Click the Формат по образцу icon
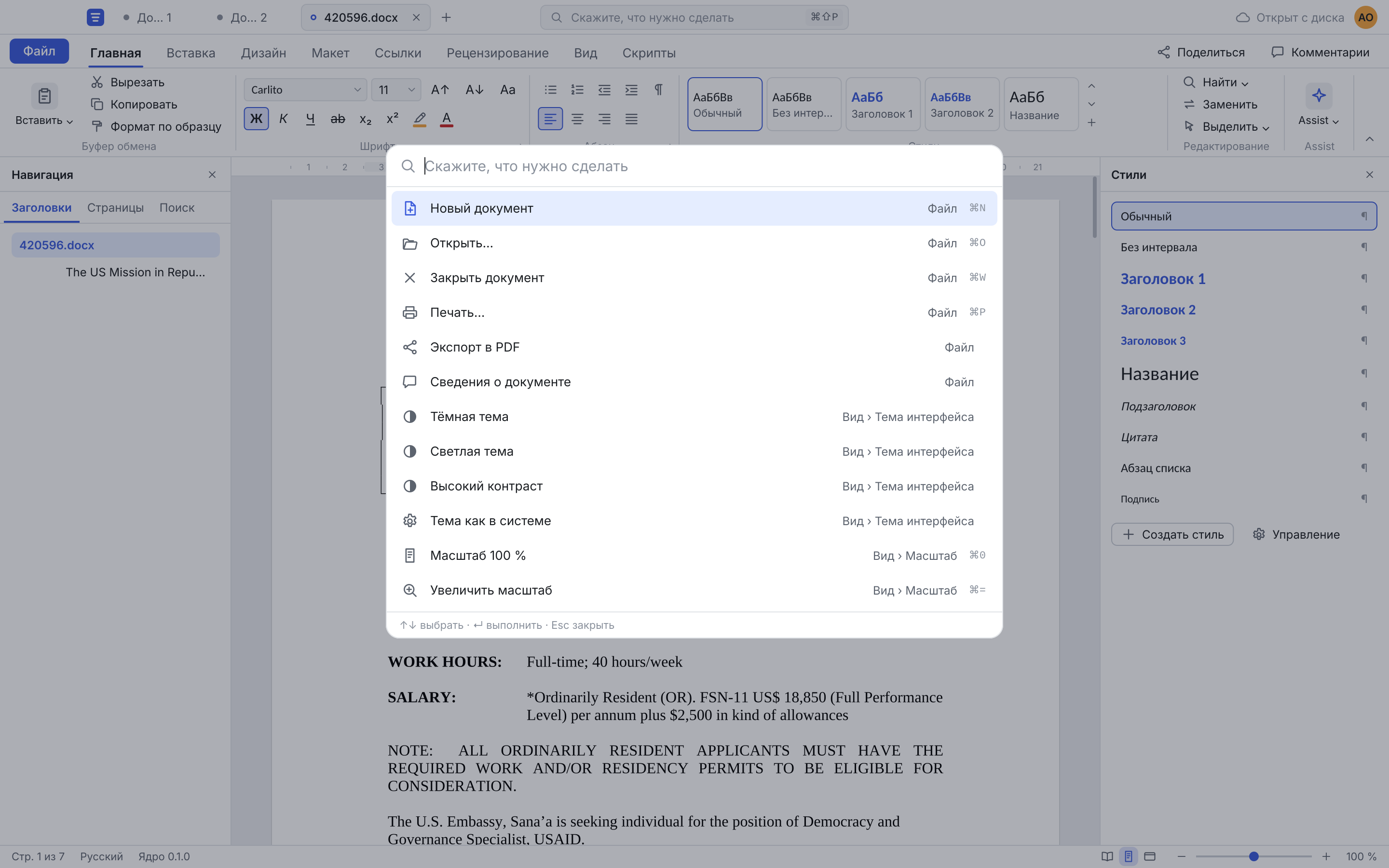The image size is (1389, 868). (97, 126)
